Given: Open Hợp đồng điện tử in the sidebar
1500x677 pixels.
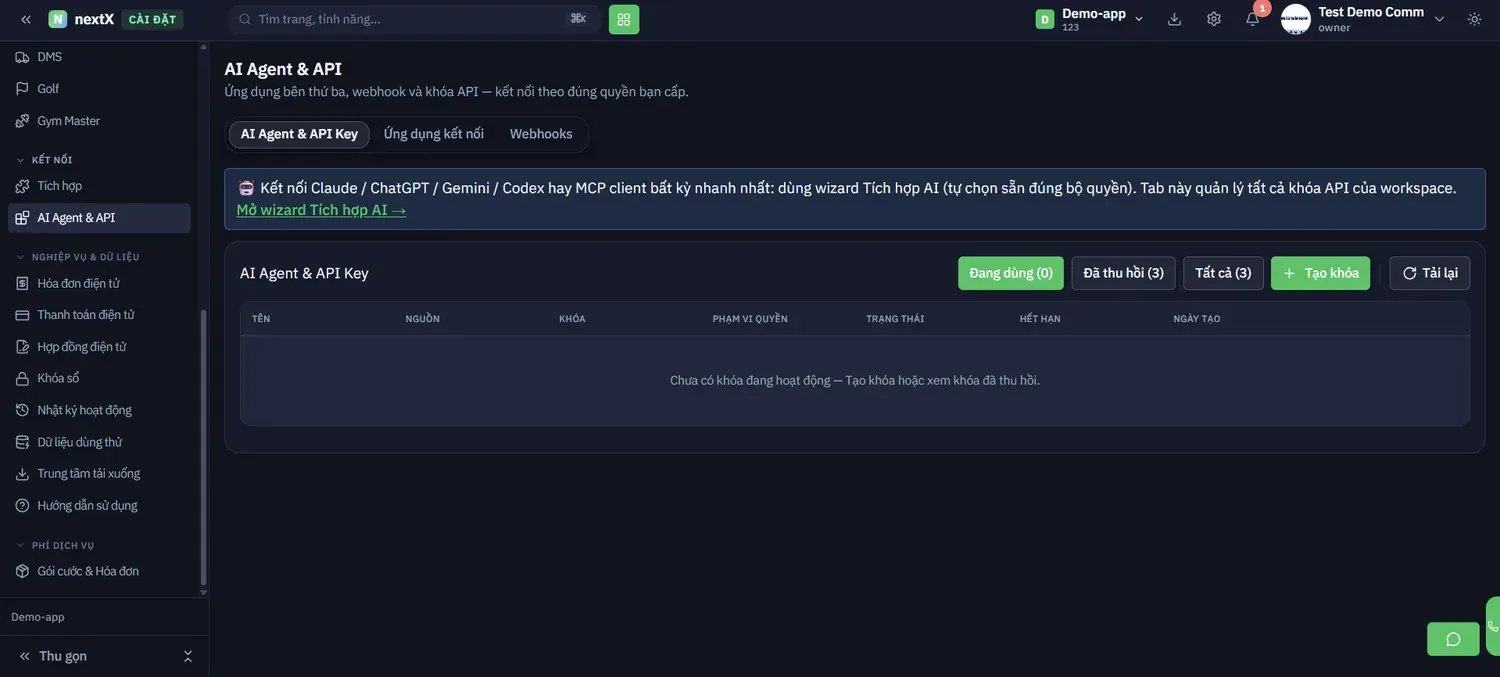Looking at the screenshot, I should (99, 347).
